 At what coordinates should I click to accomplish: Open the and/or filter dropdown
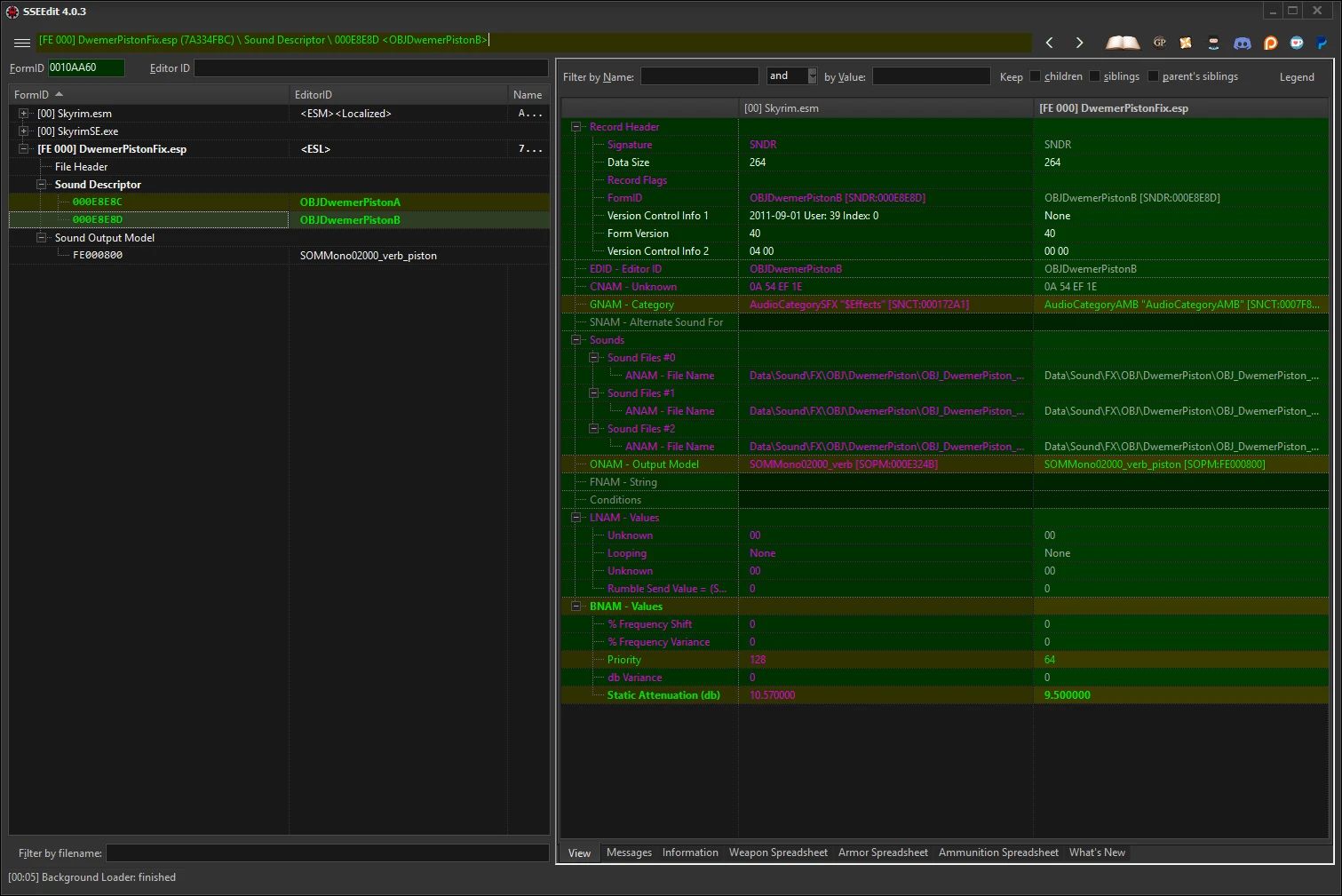click(809, 75)
